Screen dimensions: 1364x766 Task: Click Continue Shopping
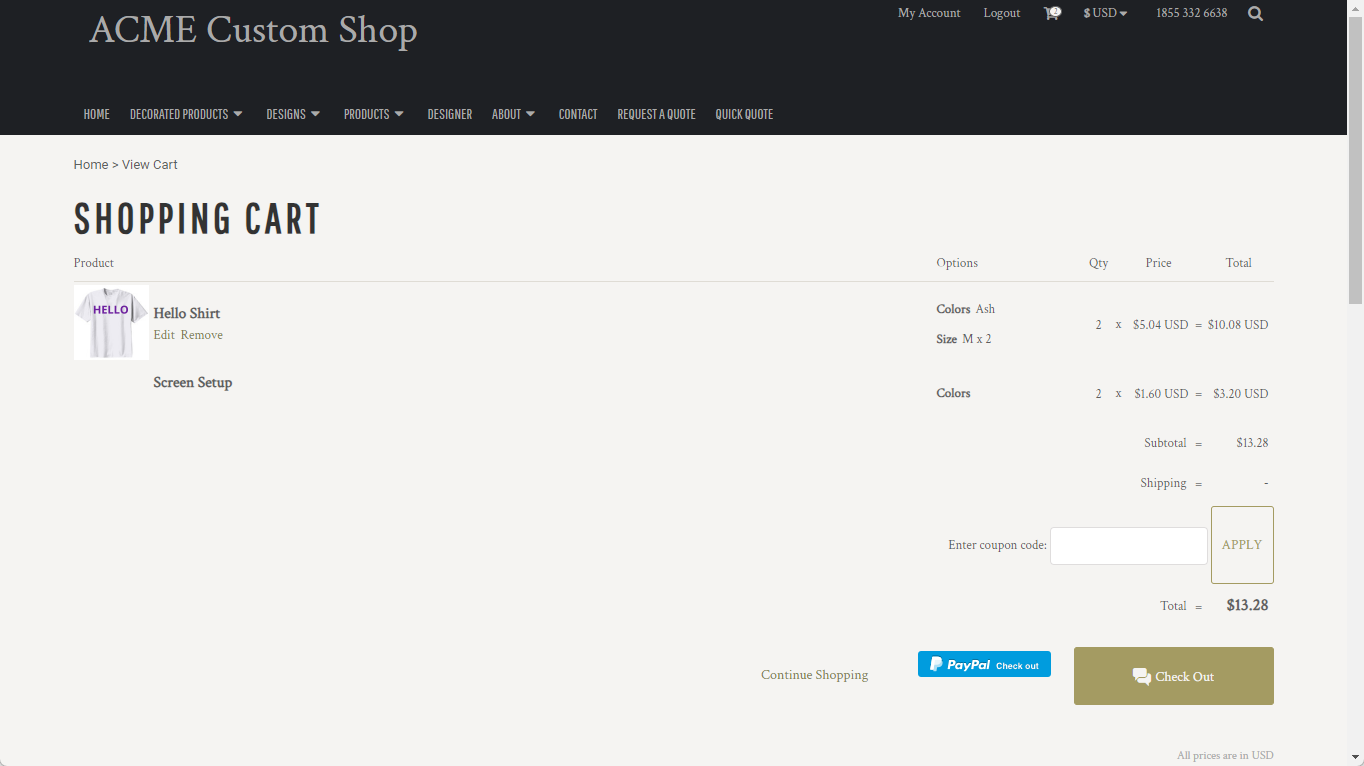tap(814, 675)
